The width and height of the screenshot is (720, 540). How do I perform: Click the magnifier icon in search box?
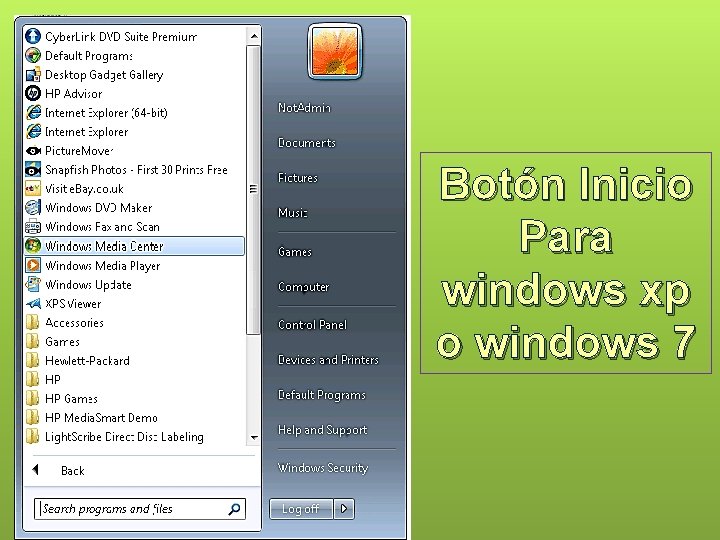pyautogui.click(x=234, y=509)
